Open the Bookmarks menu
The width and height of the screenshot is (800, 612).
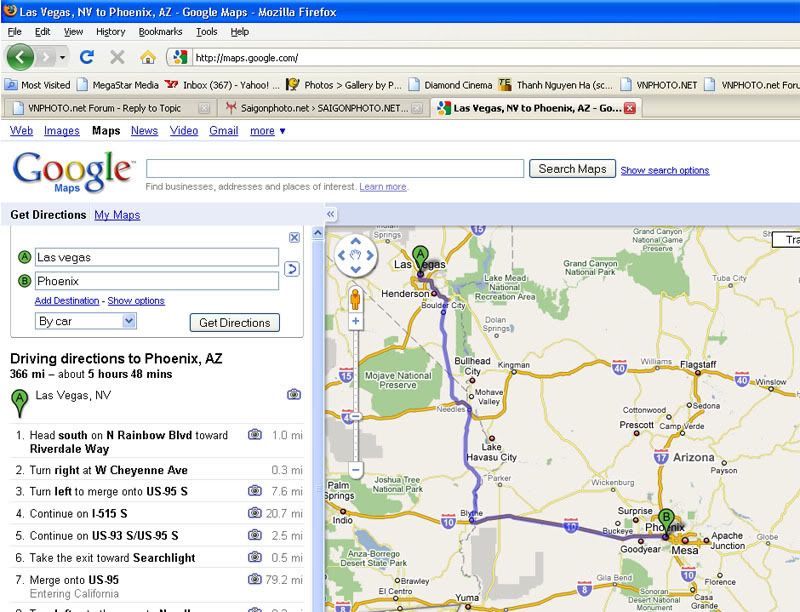point(160,32)
